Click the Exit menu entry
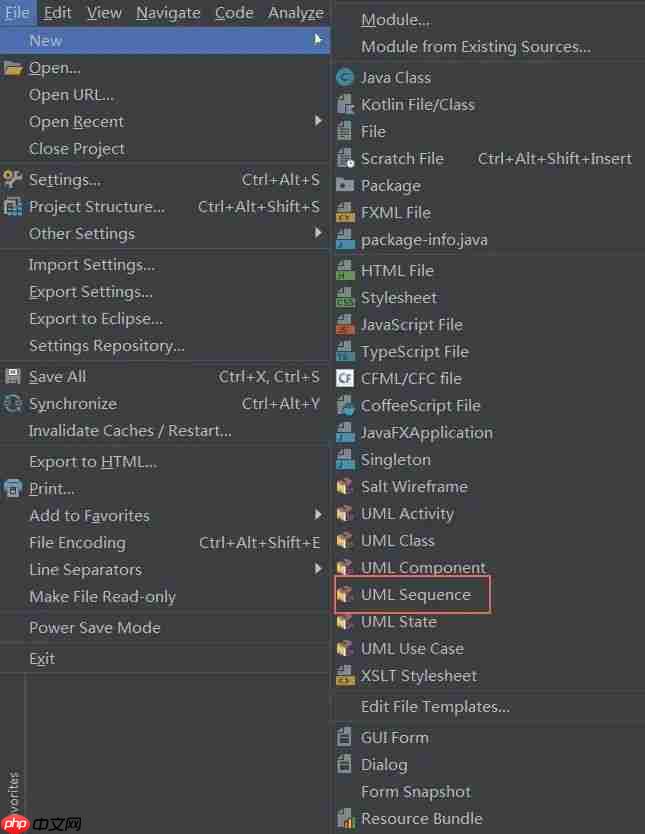The image size is (645, 834). pyautogui.click(x=42, y=659)
